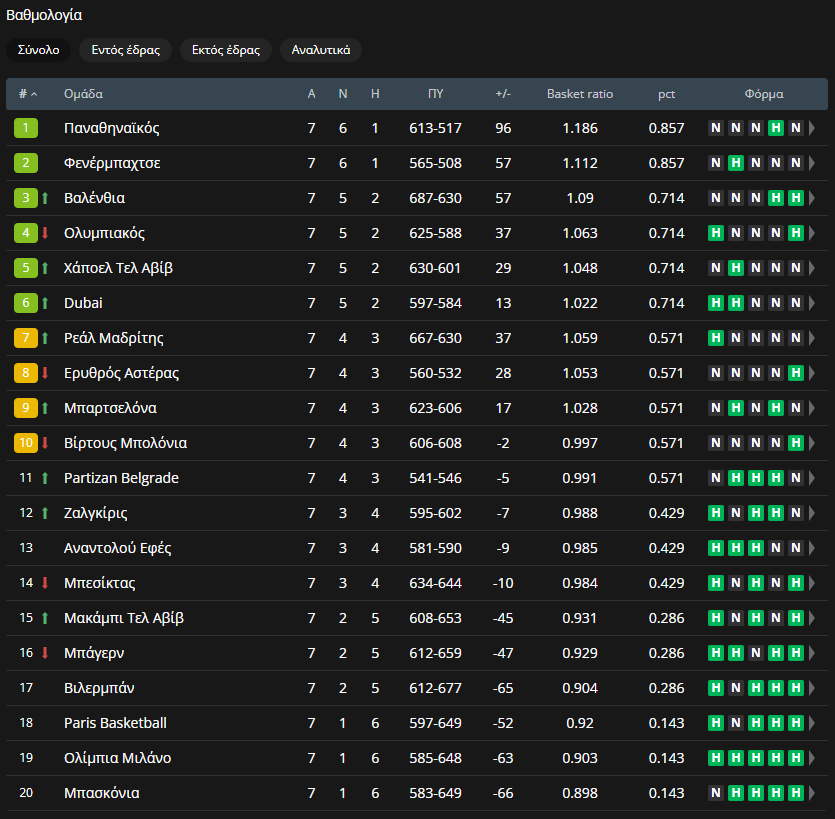835x819 pixels.
Task: Select the Σύνολο tab
Action: [x=38, y=50]
